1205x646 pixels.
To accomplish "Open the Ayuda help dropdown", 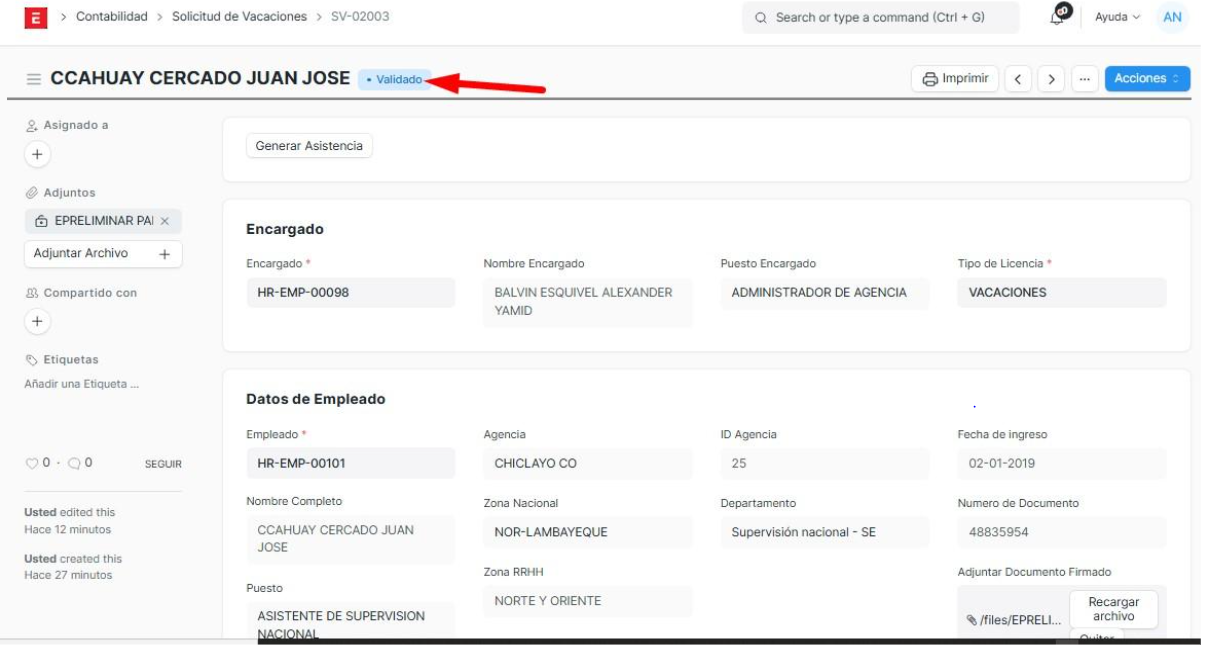I will coord(1117,17).
